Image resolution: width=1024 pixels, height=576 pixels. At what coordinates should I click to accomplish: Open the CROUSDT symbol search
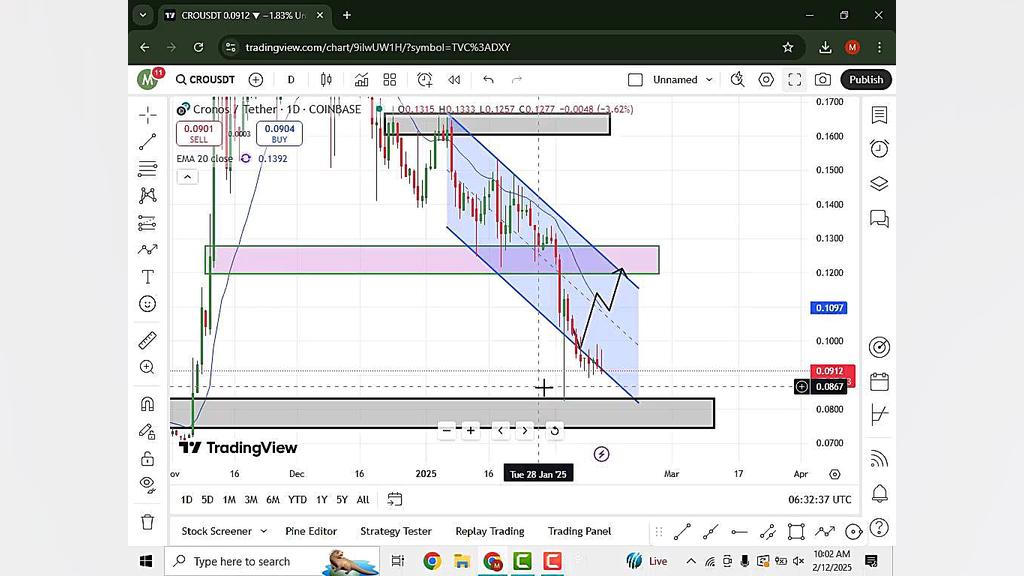(x=205, y=80)
